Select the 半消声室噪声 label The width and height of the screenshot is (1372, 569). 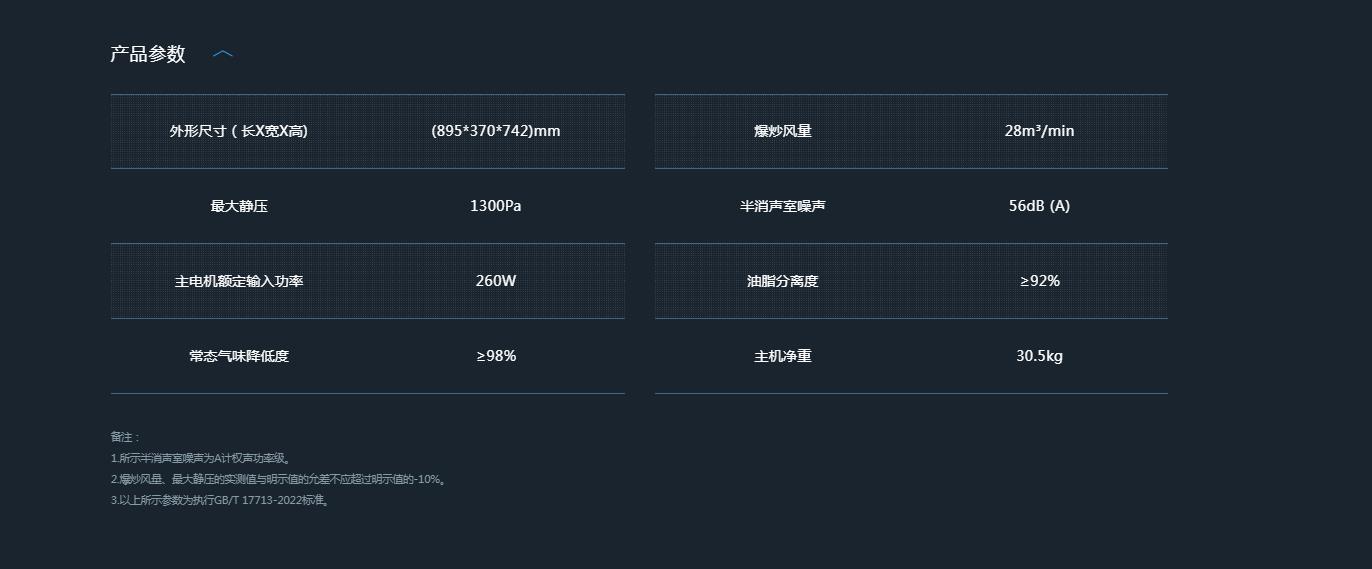[783, 206]
